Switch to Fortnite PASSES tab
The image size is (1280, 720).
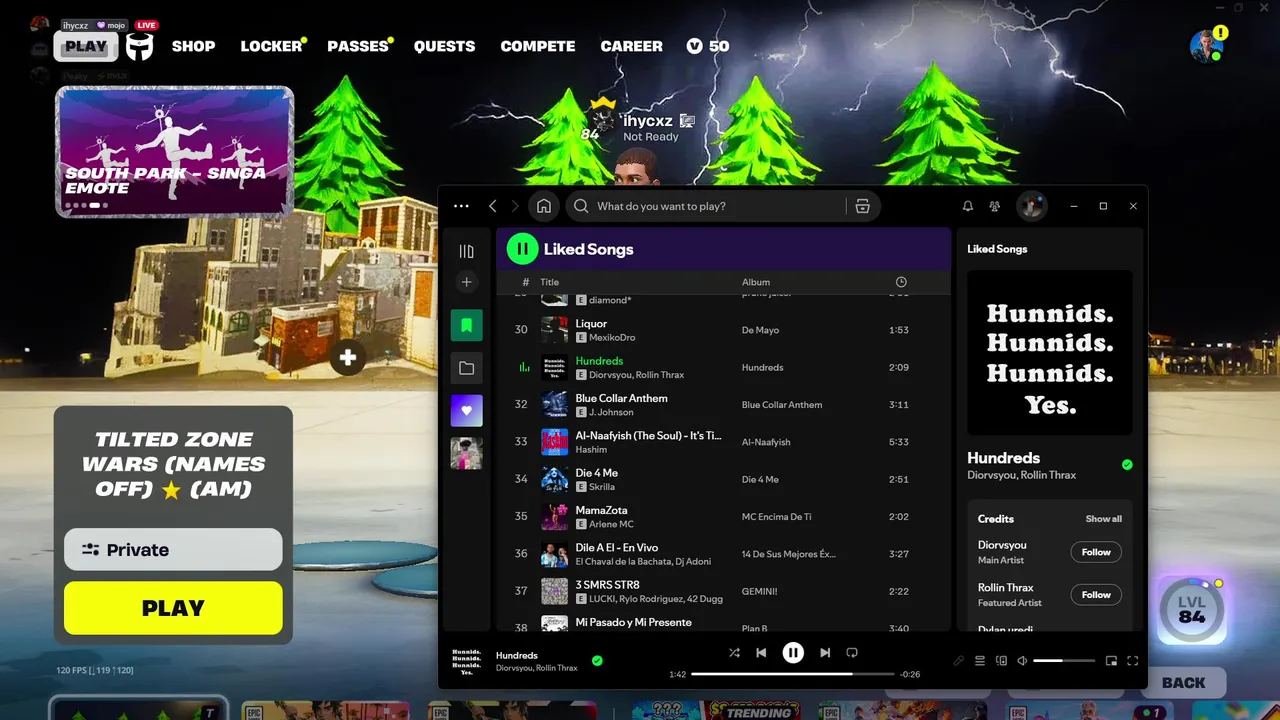point(360,46)
